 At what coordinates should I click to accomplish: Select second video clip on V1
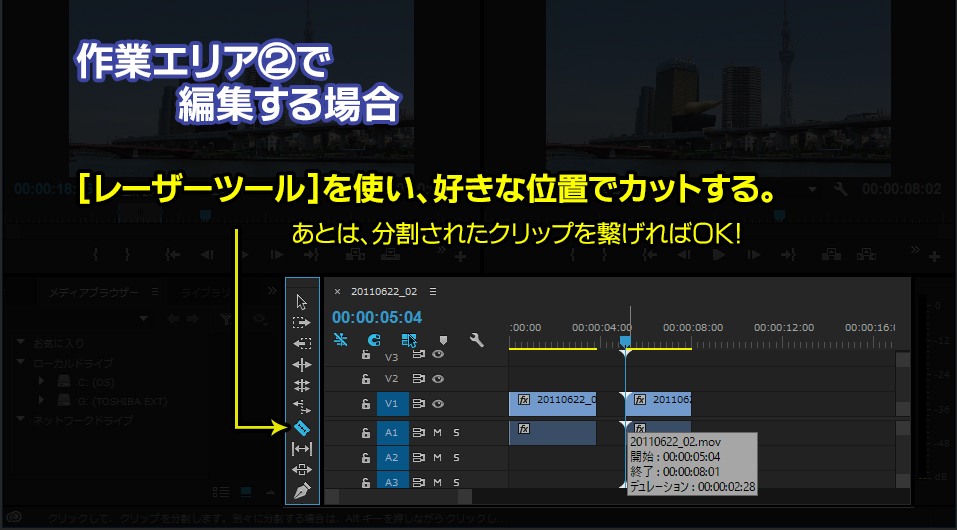click(x=659, y=404)
